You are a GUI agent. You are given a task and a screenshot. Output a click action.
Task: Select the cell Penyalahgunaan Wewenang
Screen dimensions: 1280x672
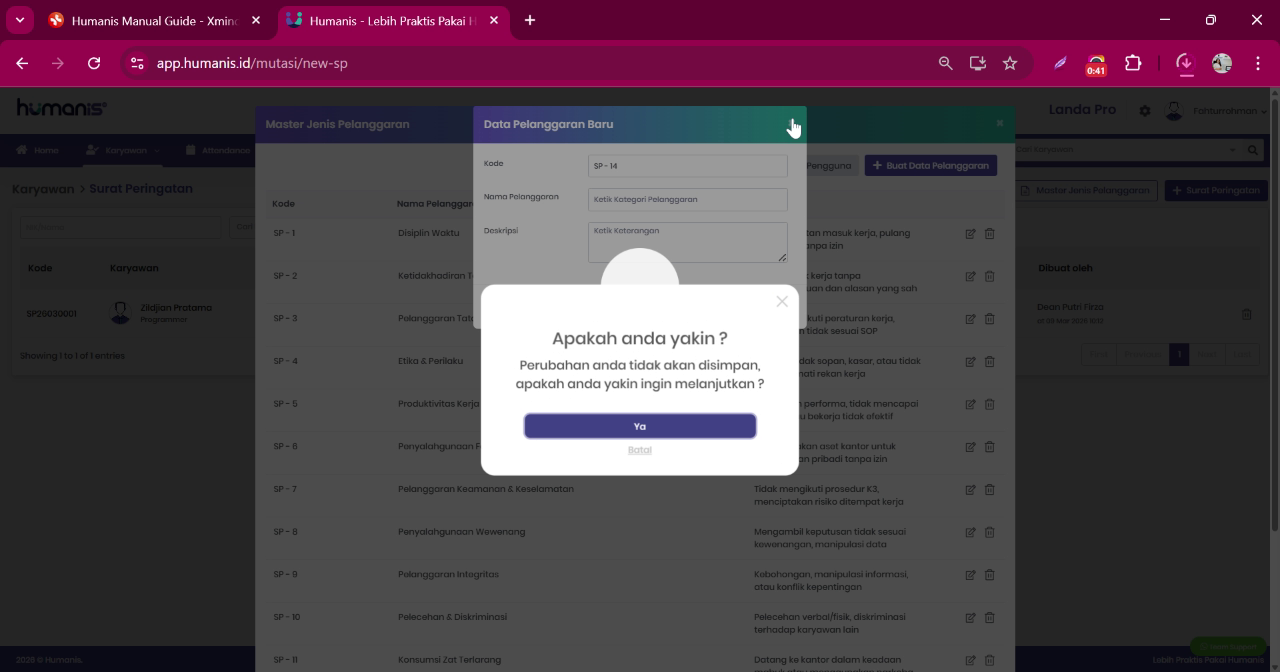coord(461,532)
